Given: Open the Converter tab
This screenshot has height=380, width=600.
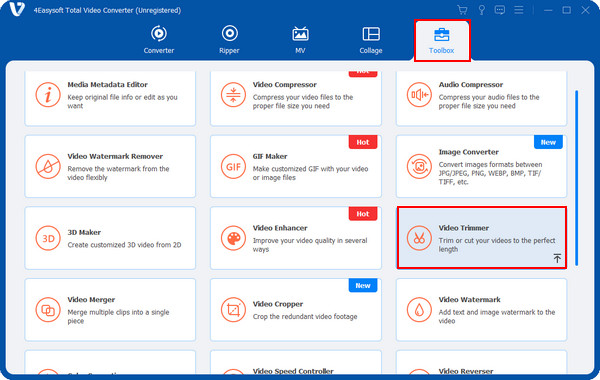Looking at the screenshot, I should pos(158,39).
